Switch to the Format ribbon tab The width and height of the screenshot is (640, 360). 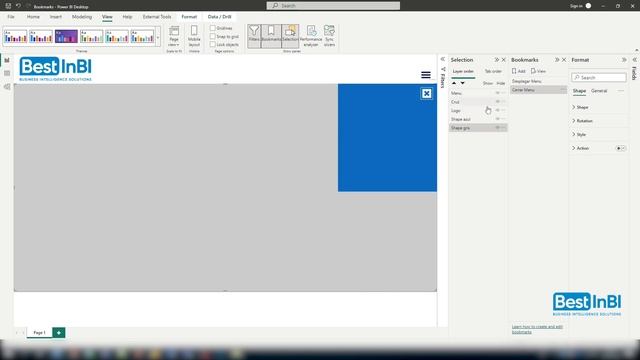coord(189,17)
